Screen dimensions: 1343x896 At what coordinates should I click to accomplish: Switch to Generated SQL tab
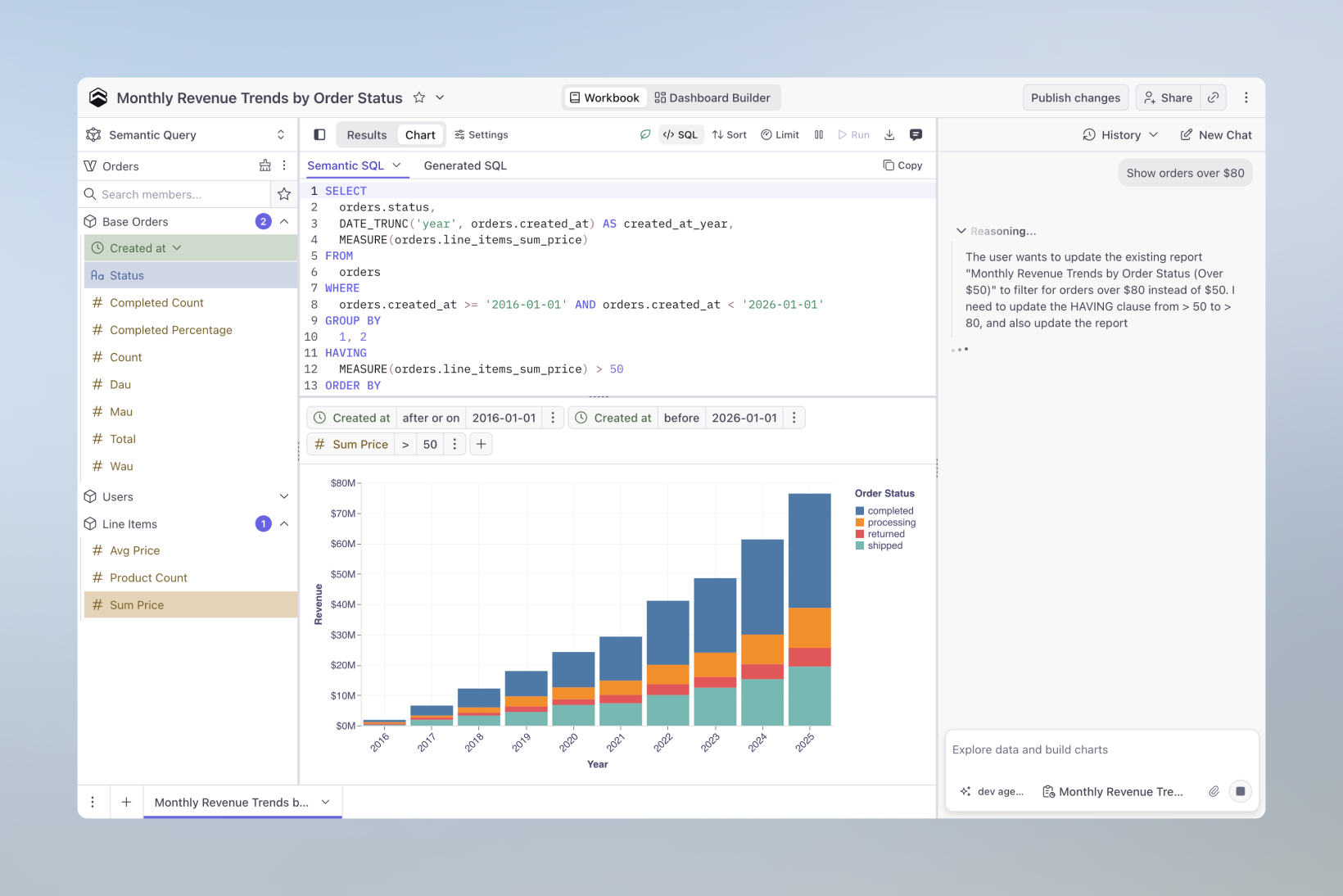(465, 165)
